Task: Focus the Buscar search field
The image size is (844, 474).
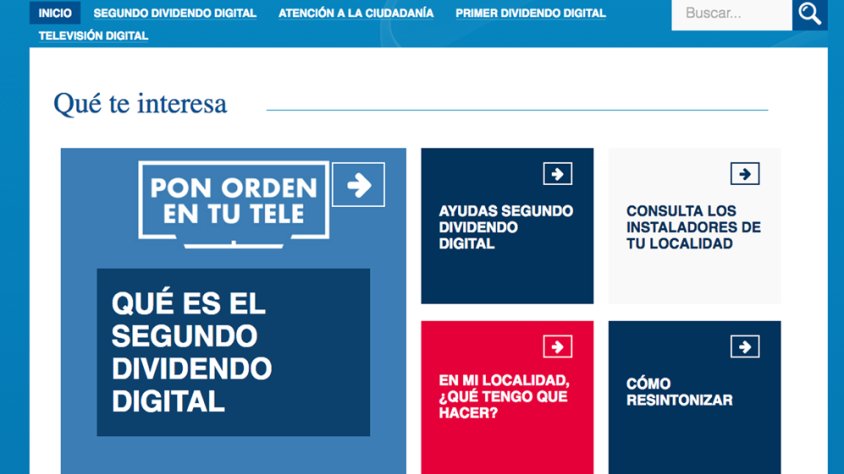Action: (732, 14)
